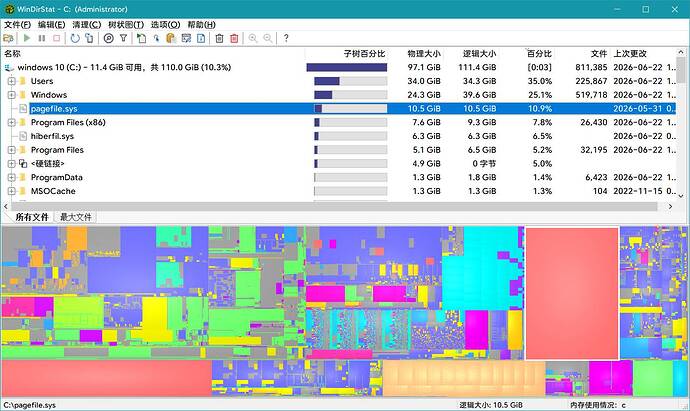Select the wide red block at treemap bottom-left

click(x=106, y=378)
